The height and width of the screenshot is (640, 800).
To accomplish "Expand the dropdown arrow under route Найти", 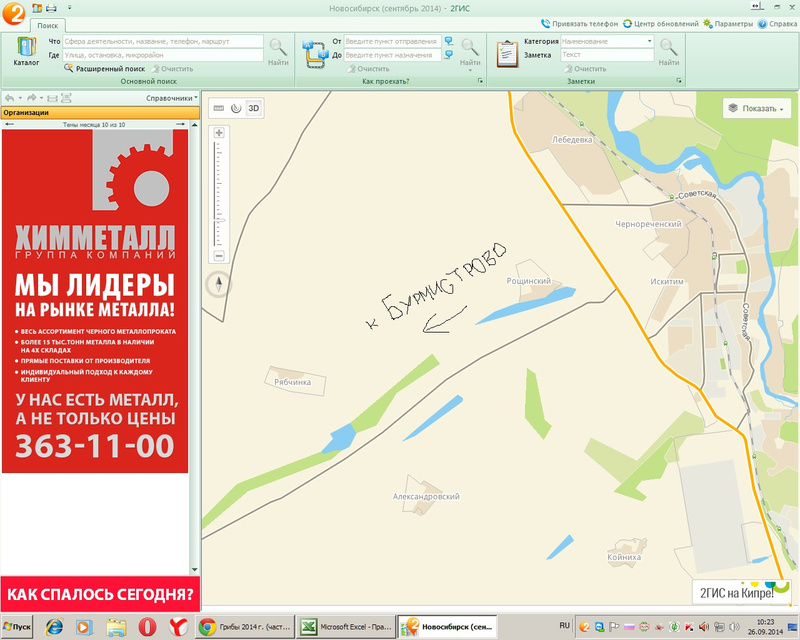I will point(470,70).
